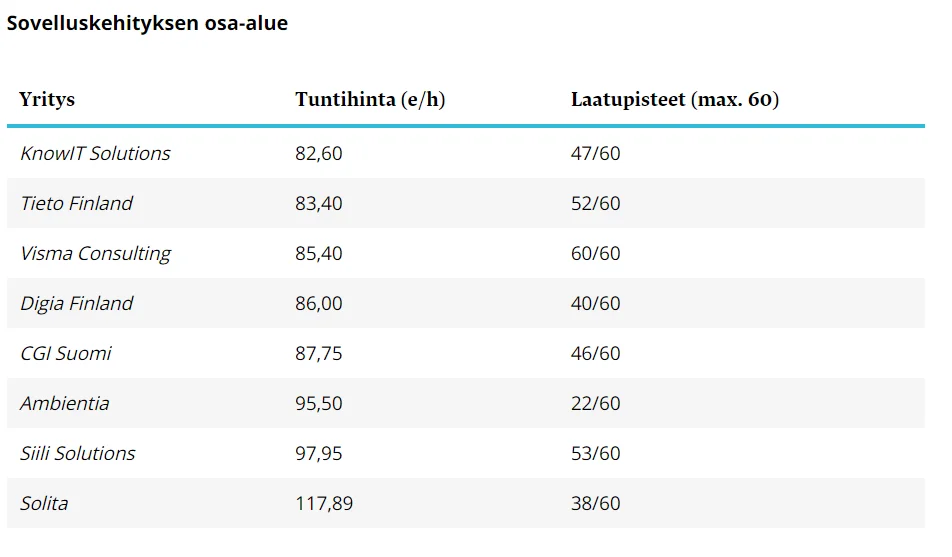Select the Siili Solutions cell
Screen dimensions: 952x557
[x=77, y=453]
